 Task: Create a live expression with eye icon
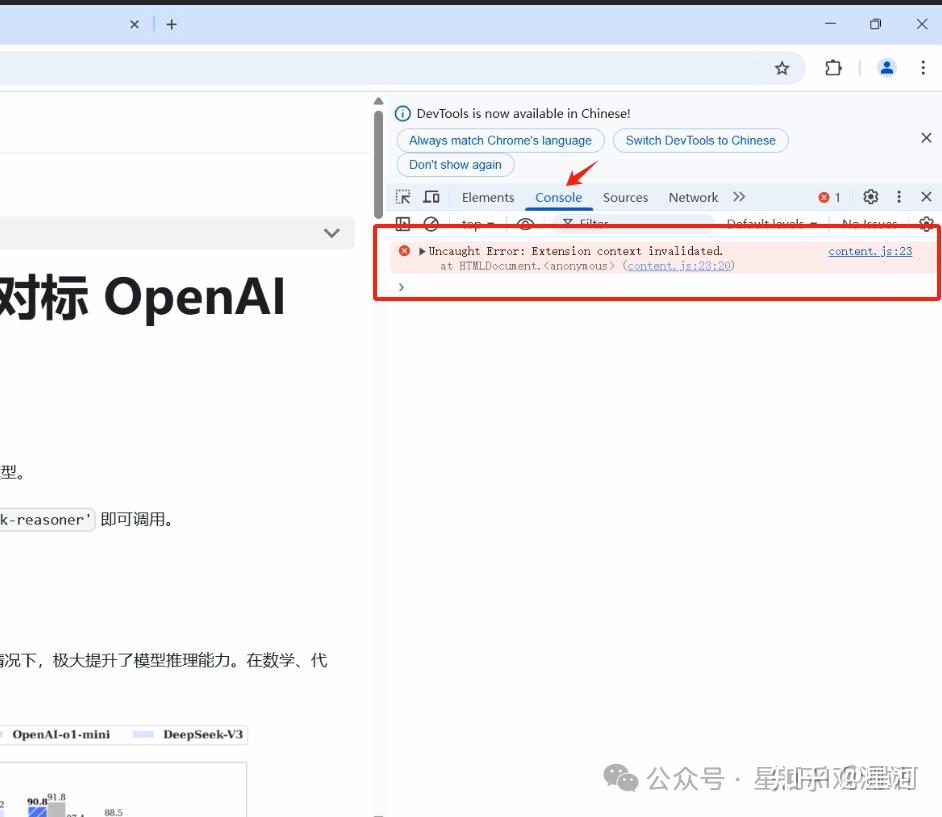click(x=525, y=224)
